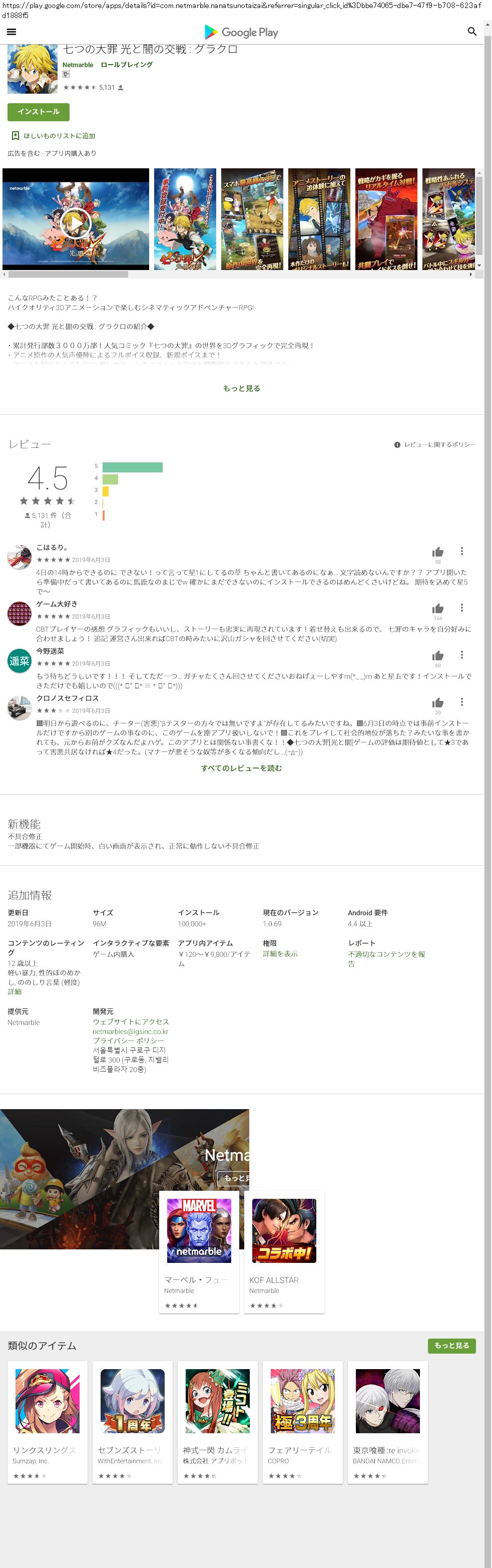Screen dimensions: 492x1568
Task: Open the 神式一閃 カムライ app icon
Action: point(218,1401)
